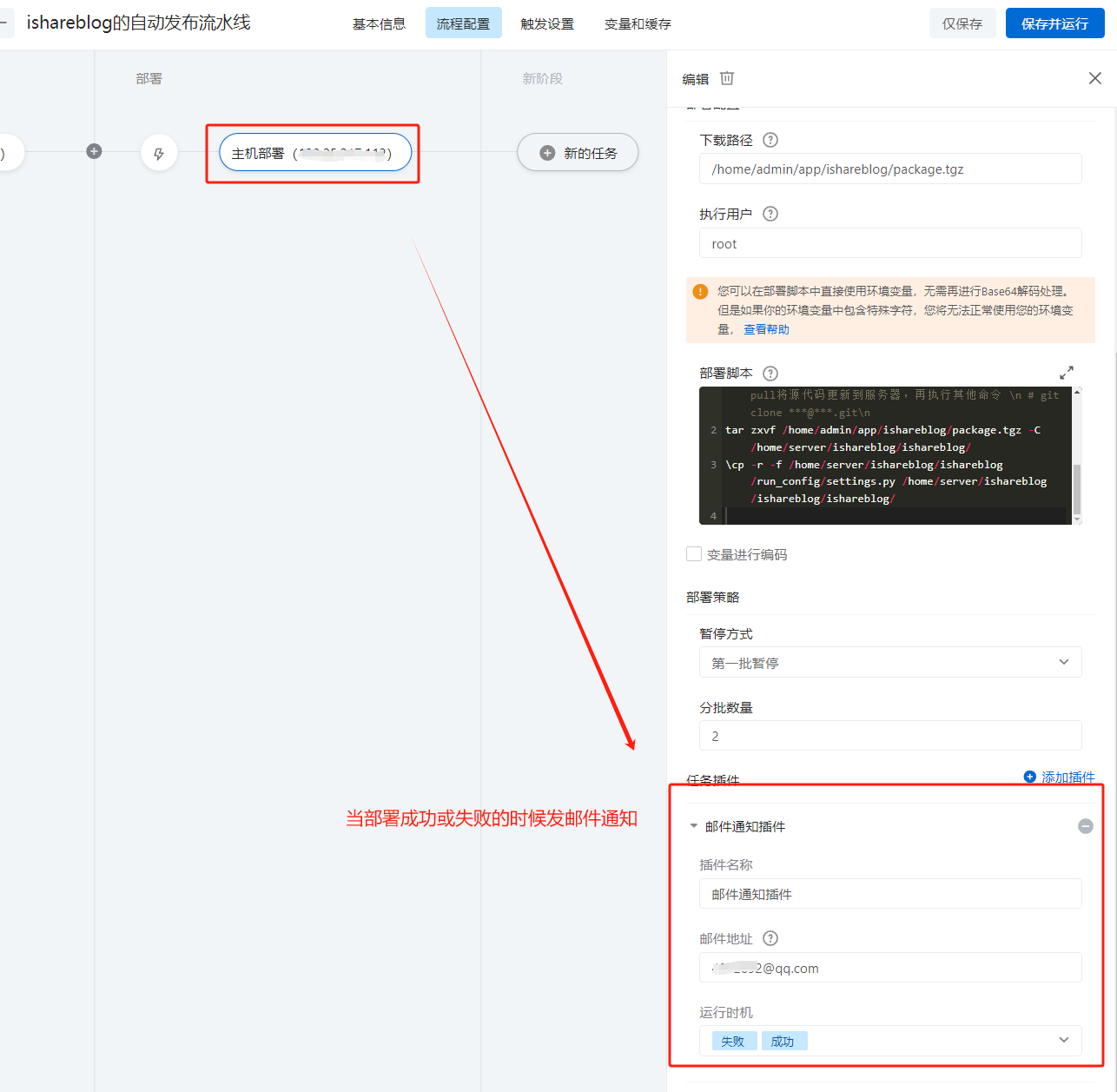Click the 新的任务 button
Image resolution: width=1117 pixels, height=1092 pixels.
coord(578,153)
